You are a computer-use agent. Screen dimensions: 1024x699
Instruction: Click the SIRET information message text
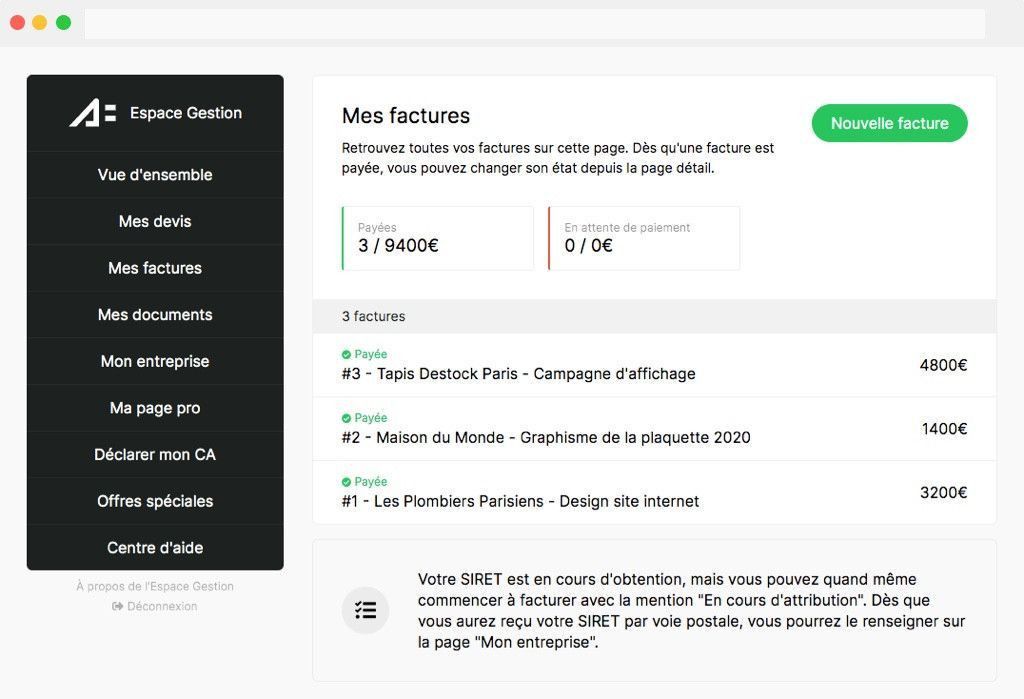[691, 611]
